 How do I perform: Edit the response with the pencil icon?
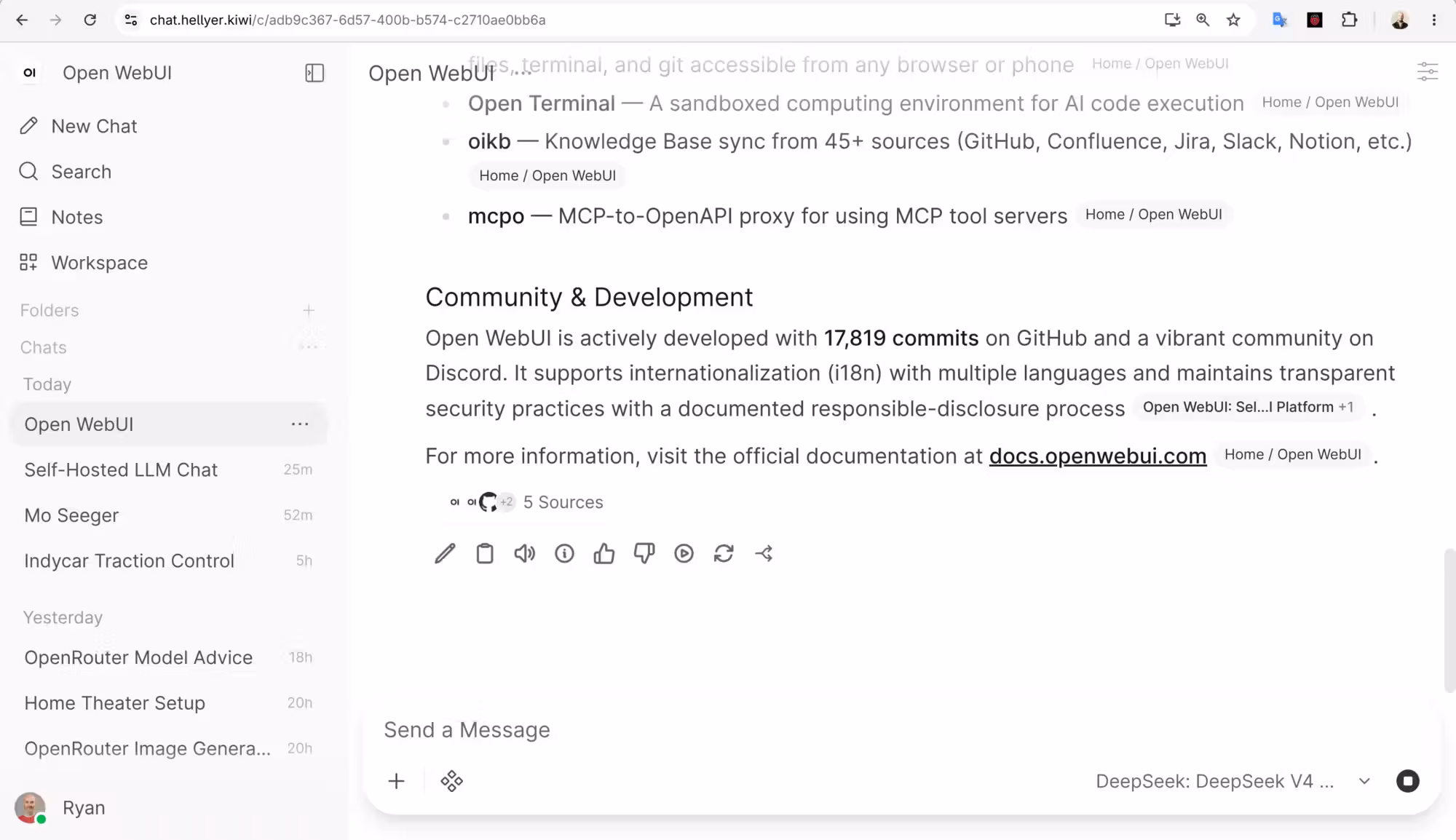pyautogui.click(x=445, y=554)
